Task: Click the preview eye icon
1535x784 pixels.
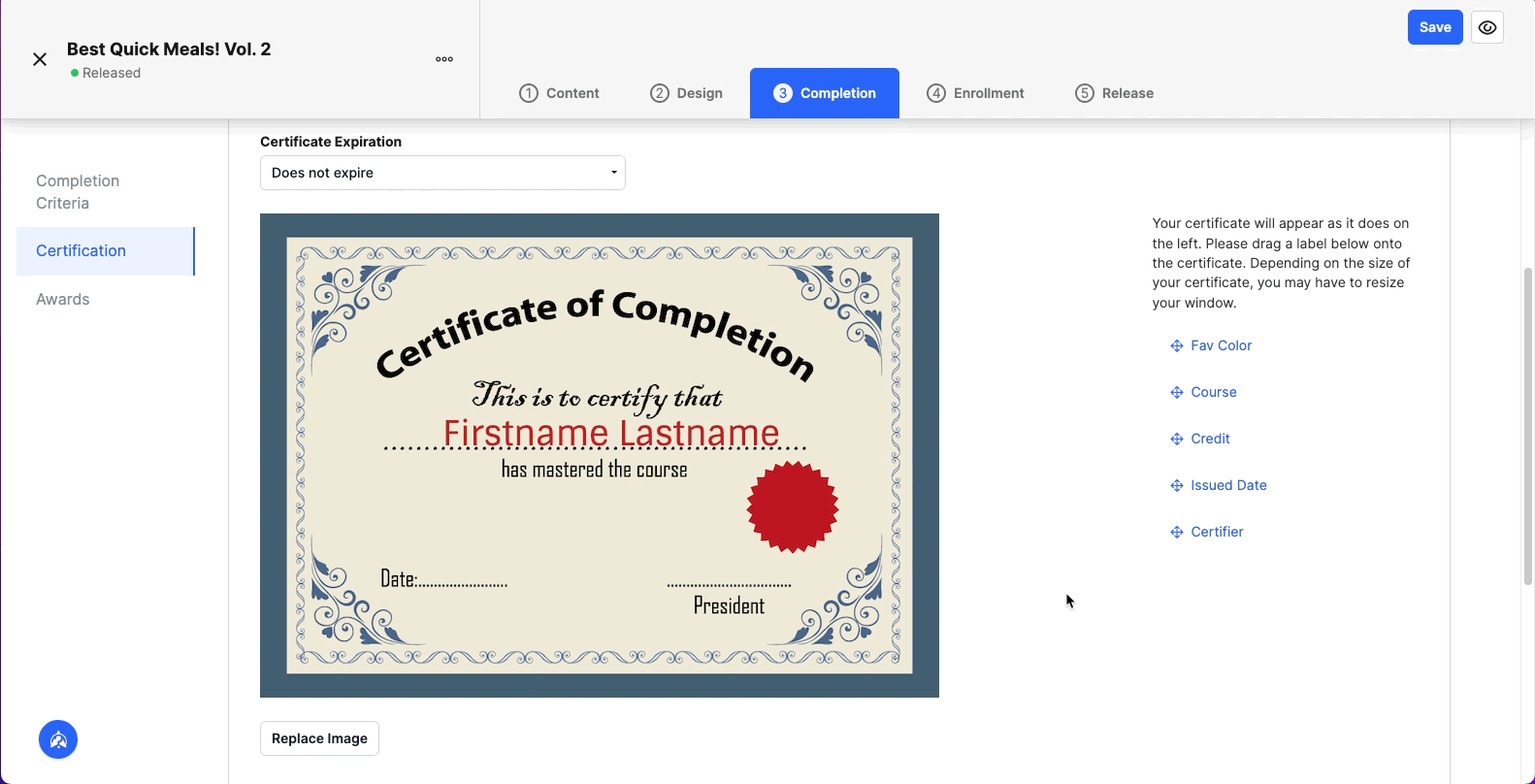Action: 1487,27
